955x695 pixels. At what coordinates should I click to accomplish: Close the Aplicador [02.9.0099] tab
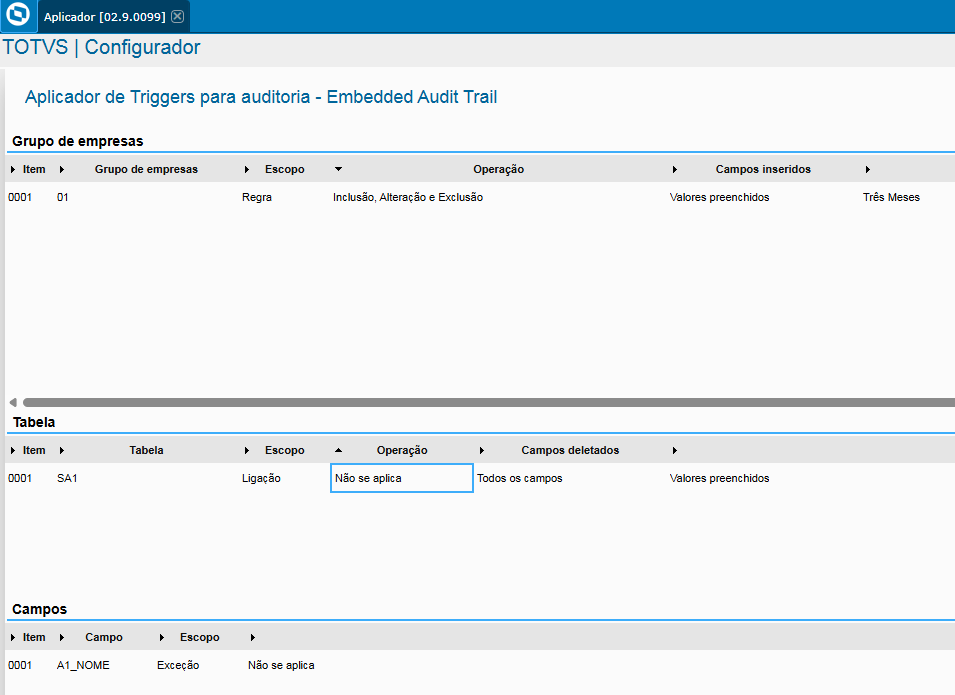tap(177, 16)
